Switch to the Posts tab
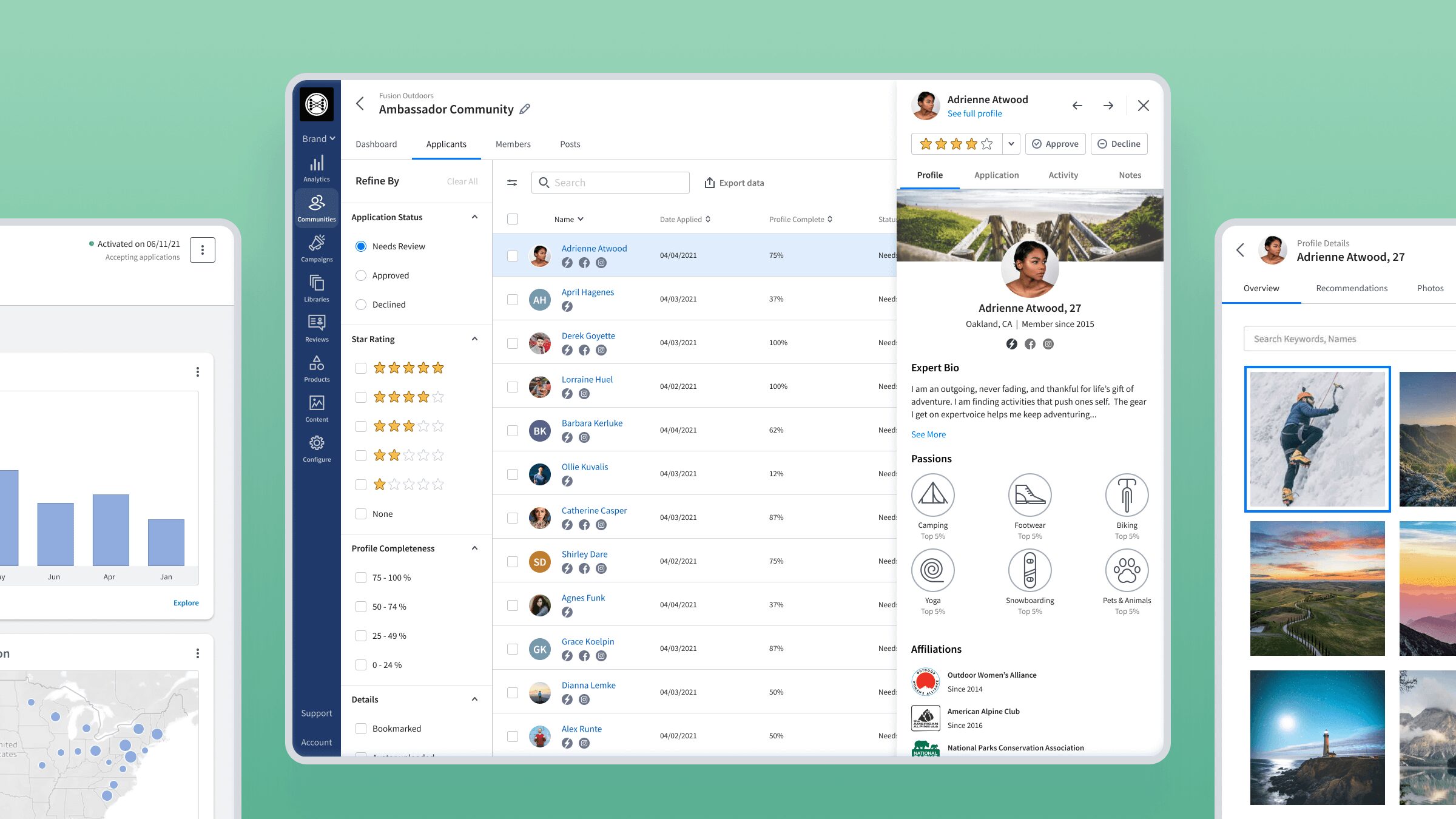 click(x=570, y=144)
